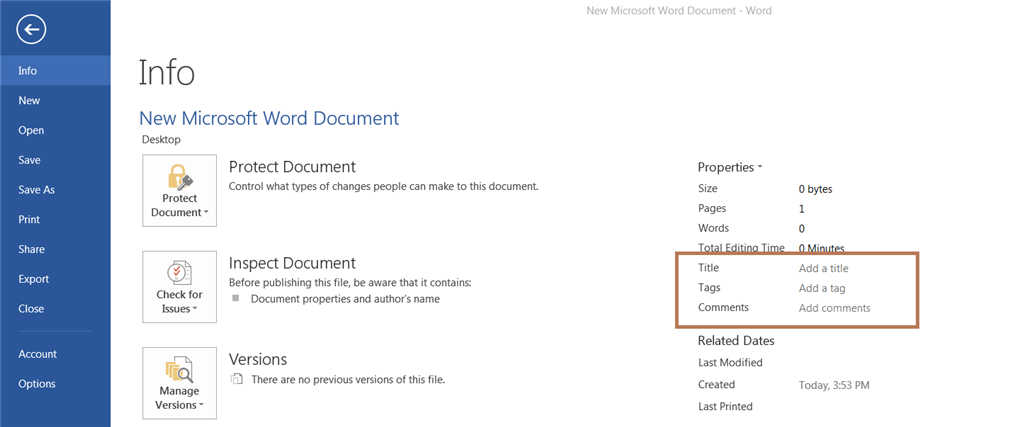Viewport: 1024px width, 427px height.
Task: Expand the Properties dropdown arrow
Action: pyautogui.click(x=760, y=168)
